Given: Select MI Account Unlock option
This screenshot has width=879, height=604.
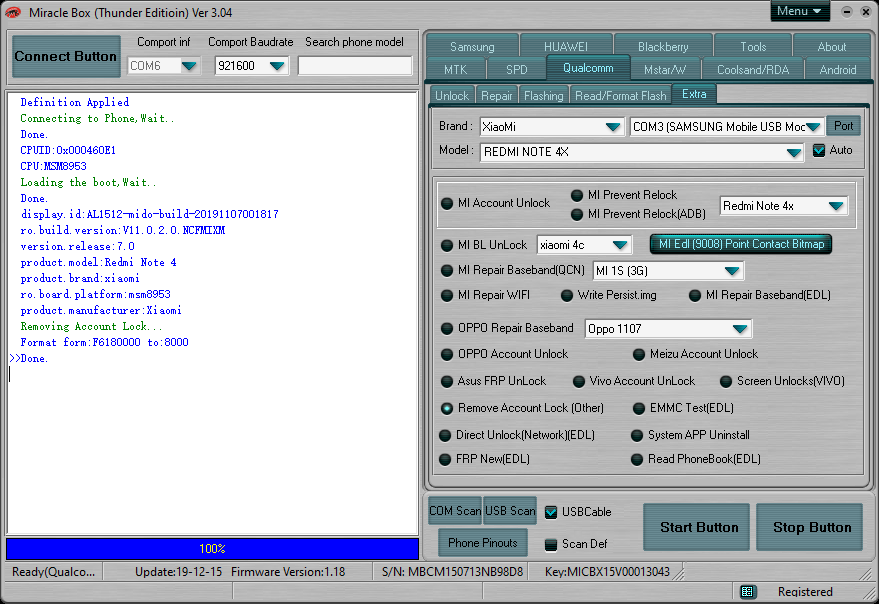Looking at the screenshot, I should click(447, 203).
